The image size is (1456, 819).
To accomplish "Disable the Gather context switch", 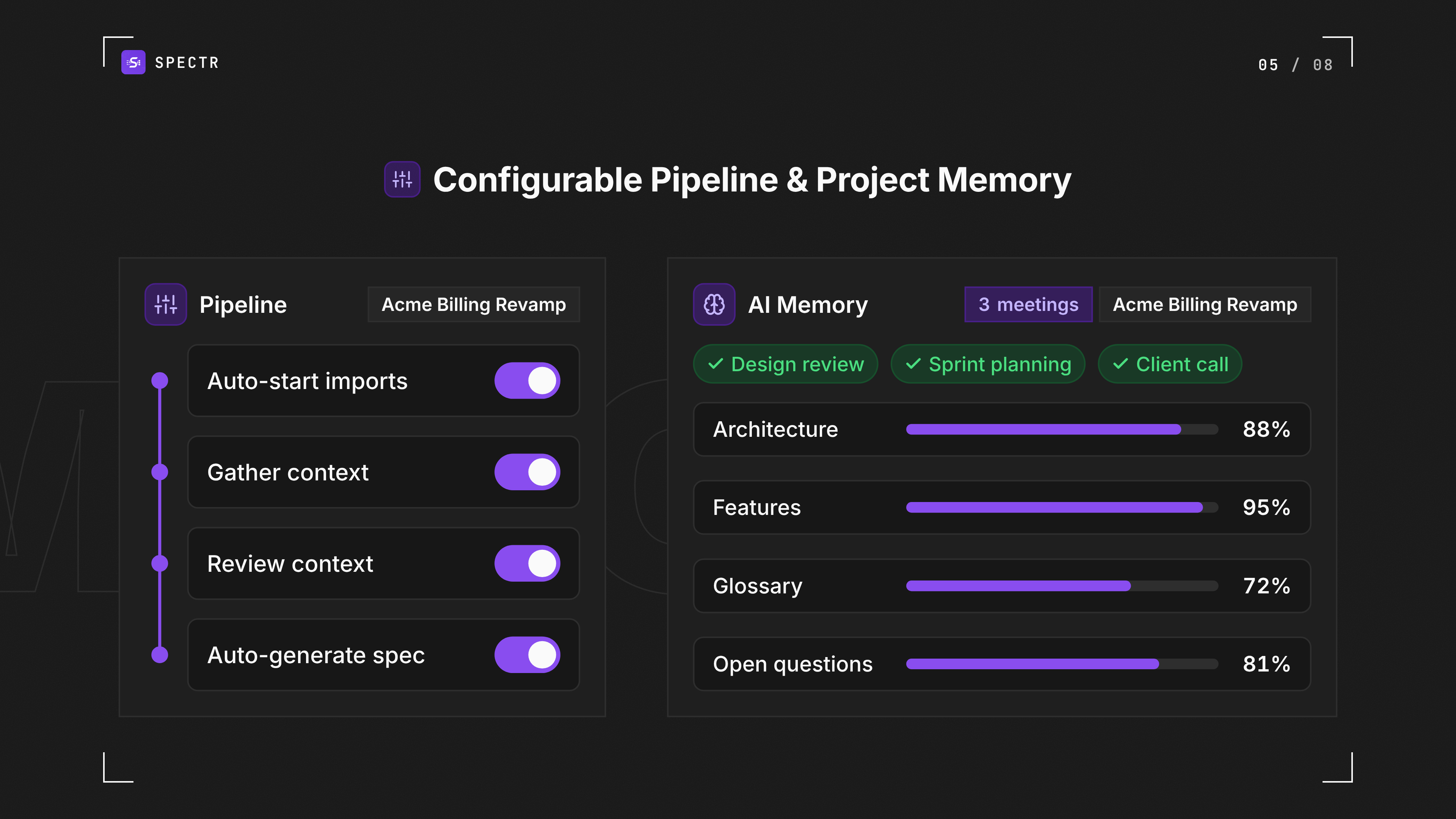I will click(527, 472).
